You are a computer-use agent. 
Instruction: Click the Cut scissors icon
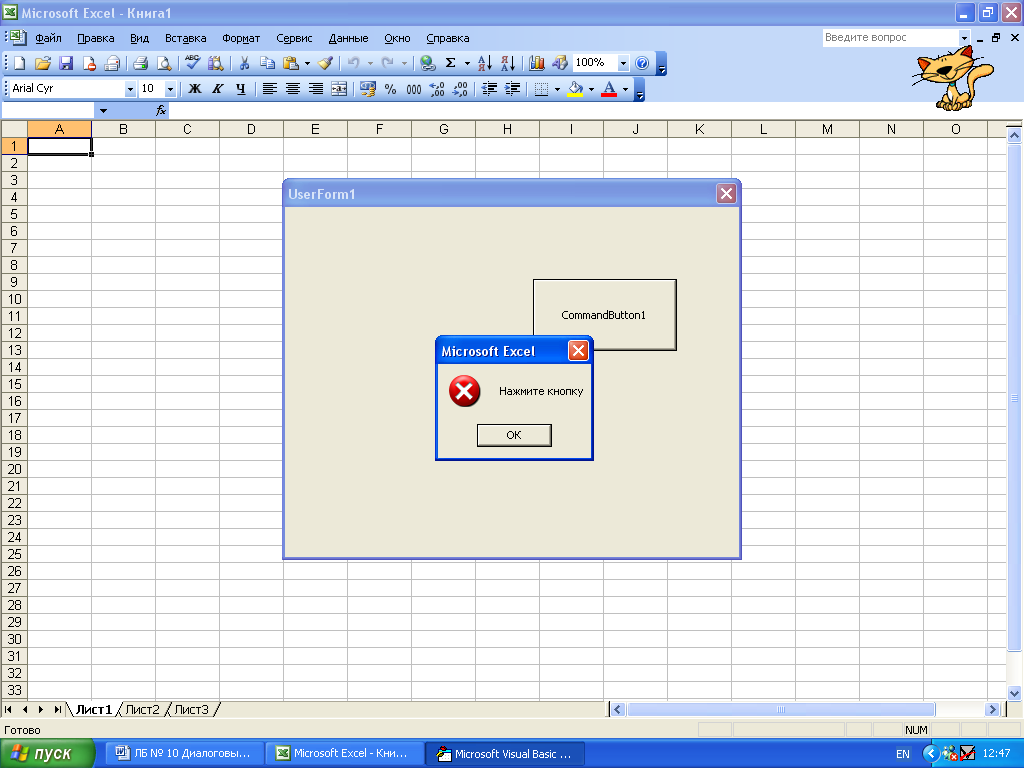tap(244, 63)
